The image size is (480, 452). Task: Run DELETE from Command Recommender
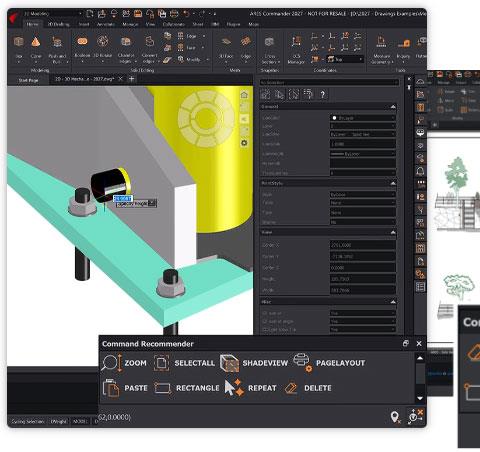(308, 388)
